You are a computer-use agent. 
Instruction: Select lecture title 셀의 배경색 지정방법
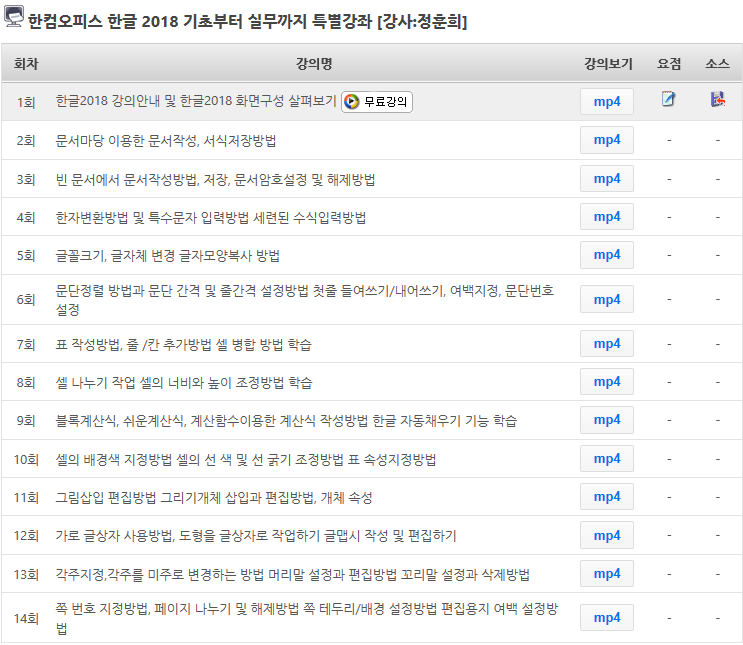(114, 460)
